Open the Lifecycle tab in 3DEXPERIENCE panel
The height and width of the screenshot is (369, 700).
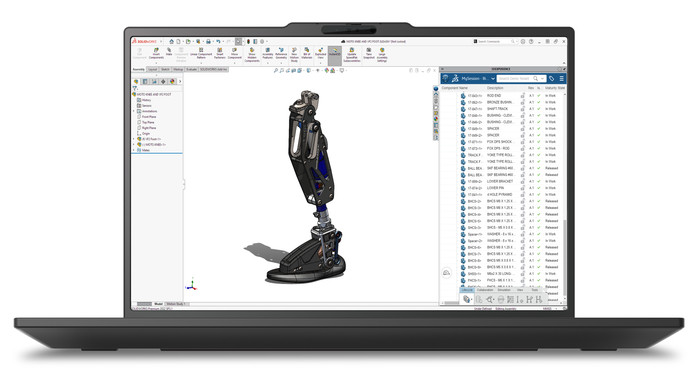point(467,290)
